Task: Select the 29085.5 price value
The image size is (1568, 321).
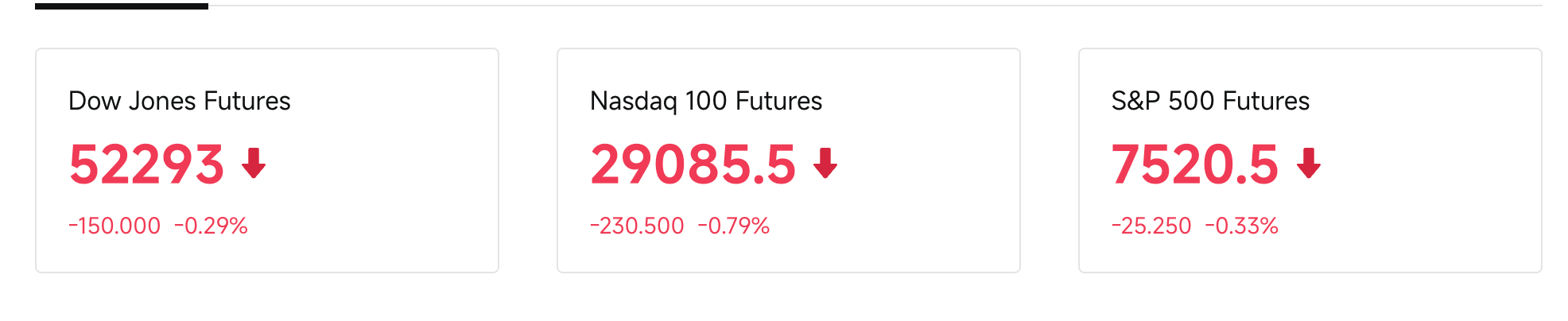Action: click(x=693, y=164)
